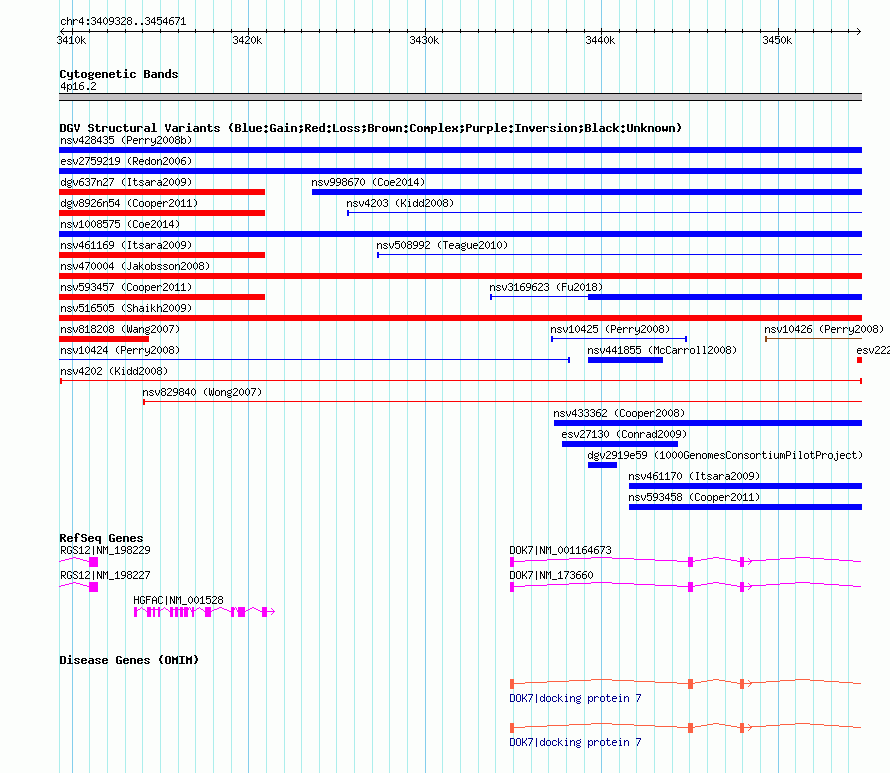Select variant nsv470004 (Jakobsson2008)
This screenshot has height=773, width=890.
(460, 276)
